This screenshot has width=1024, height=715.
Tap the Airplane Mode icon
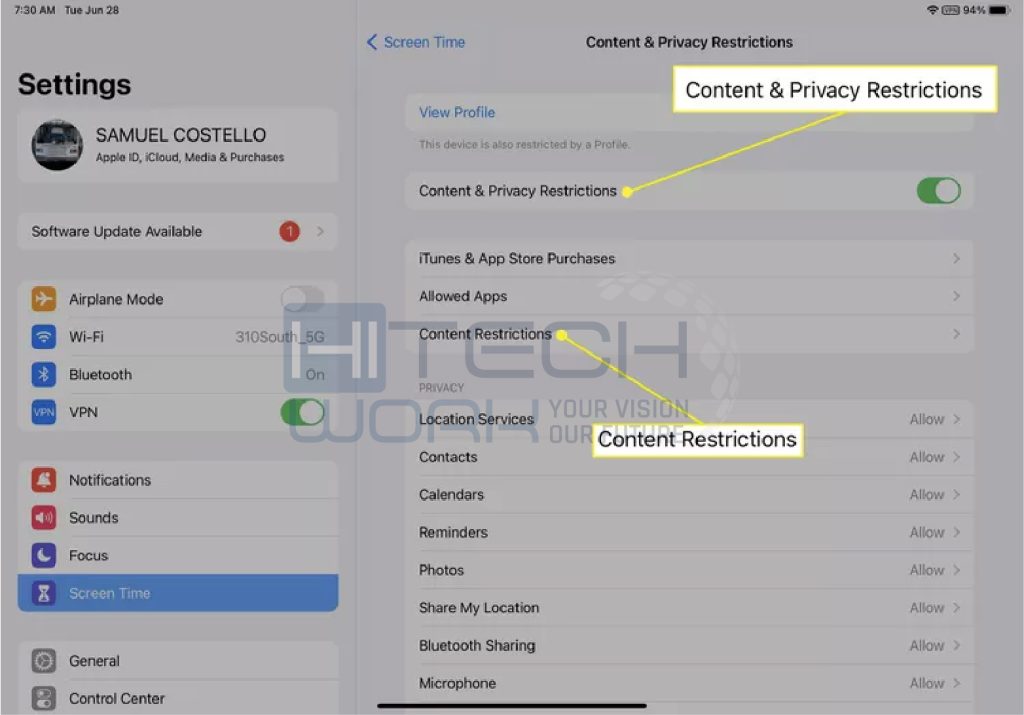tap(44, 299)
